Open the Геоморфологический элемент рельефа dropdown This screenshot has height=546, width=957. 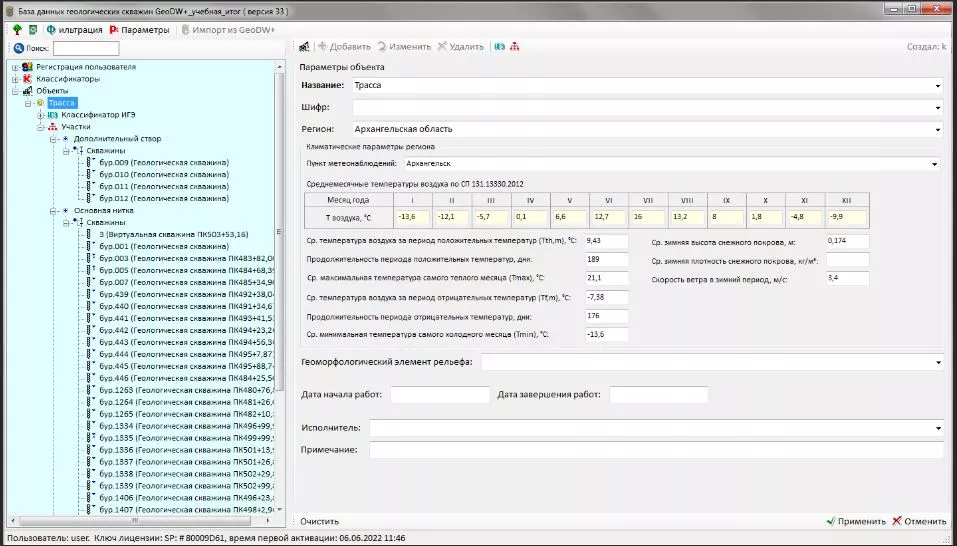[938, 362]
